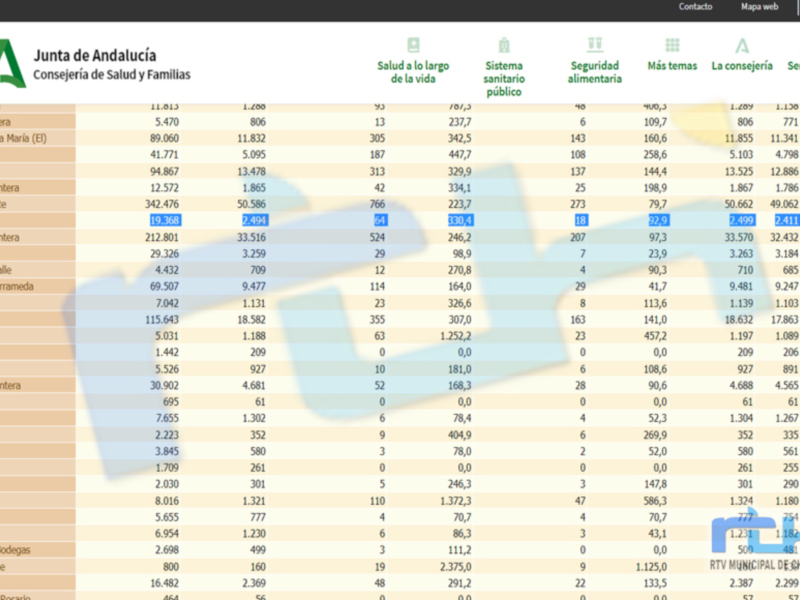
Task: Select the value 586,3
Action: pyautogui.click(x=655, y=501)
